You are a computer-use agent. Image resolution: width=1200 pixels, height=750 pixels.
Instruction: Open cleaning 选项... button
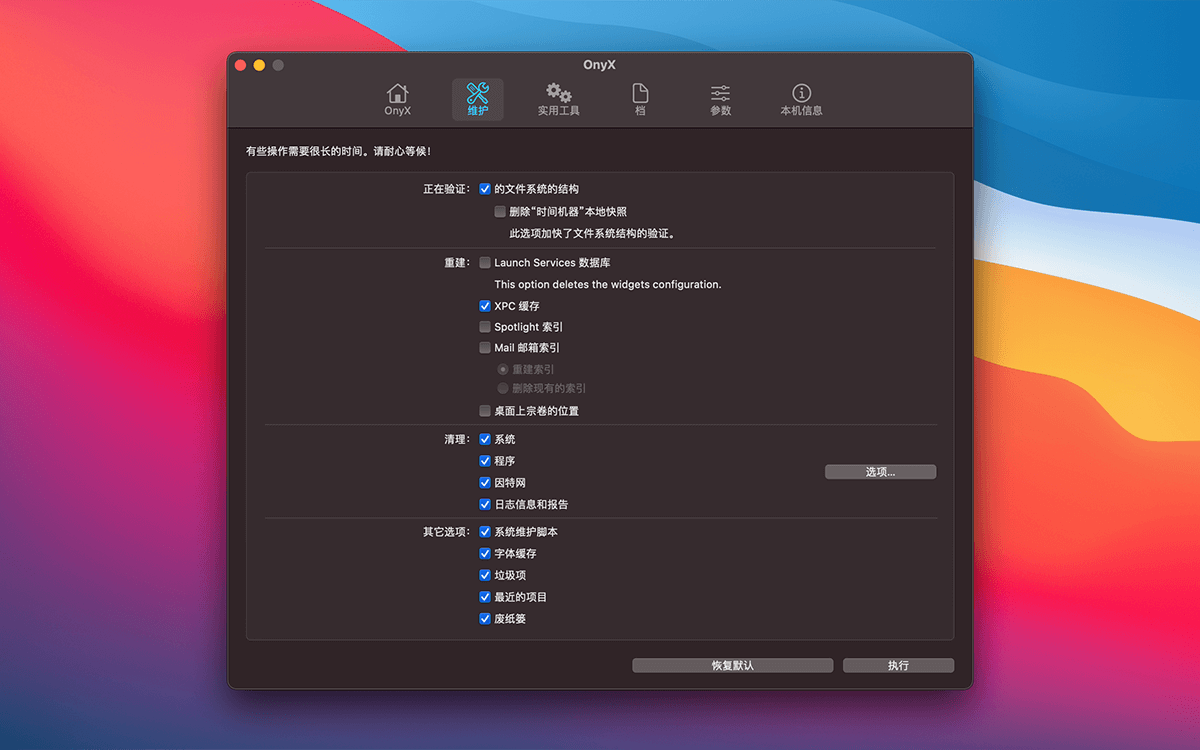click(880, 472)
